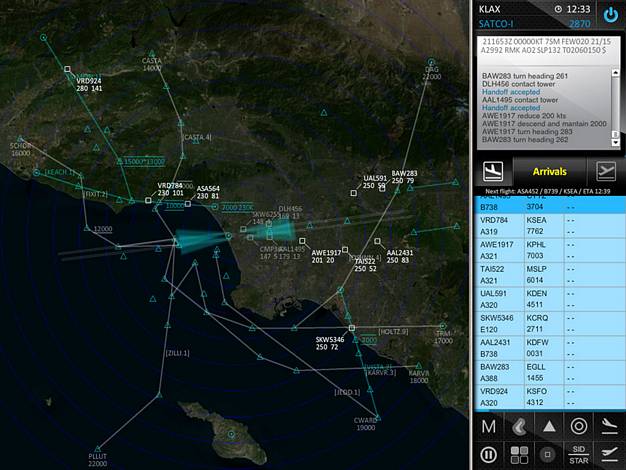626x470 pixels.
Task: Open the arrivals landing-plane tab icon
Action: [492, 171]
